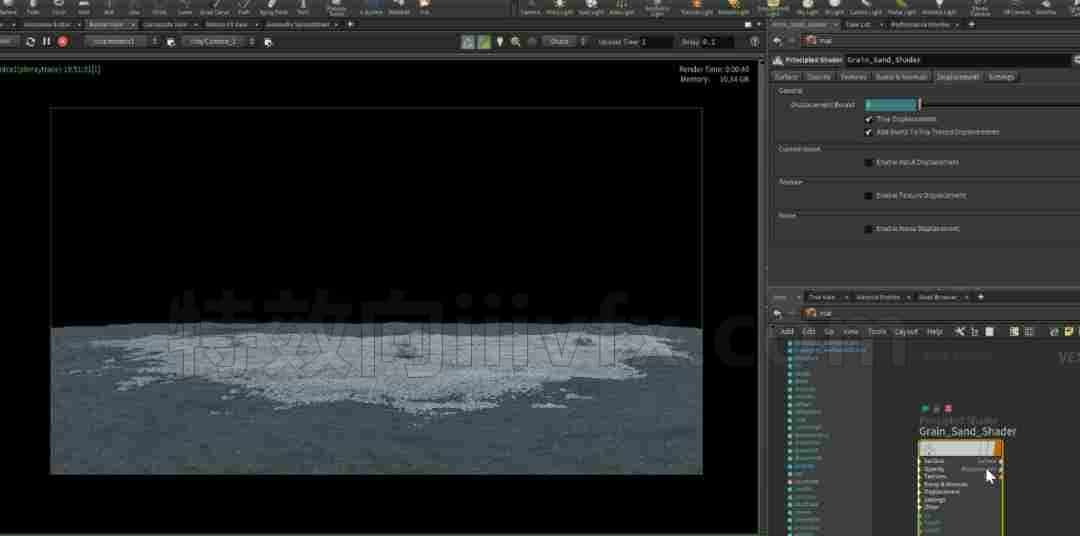
Task: Add a Portal Light from the shelf
Action: [x=902, y=6]
